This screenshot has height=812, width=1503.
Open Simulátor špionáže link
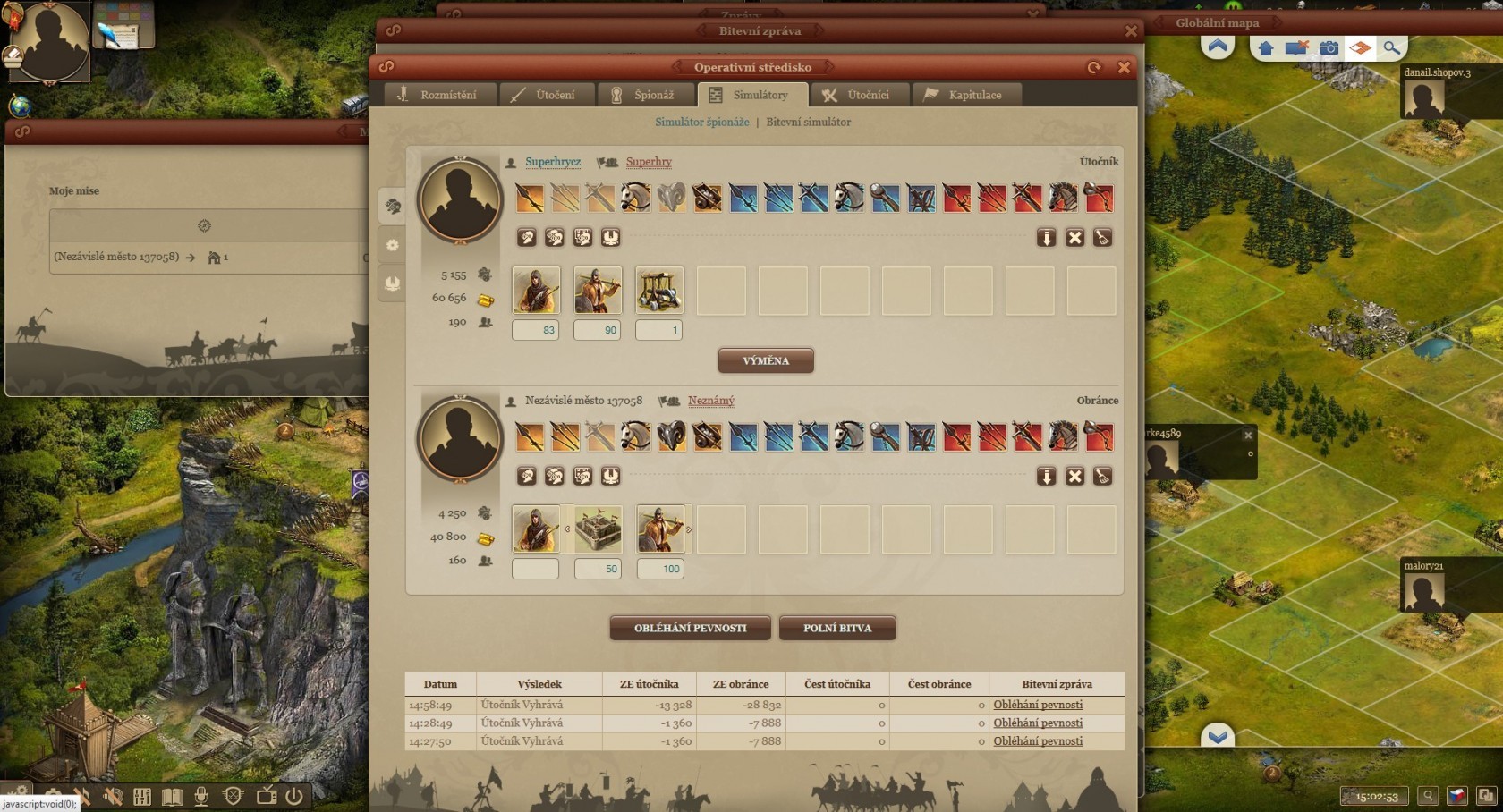click(702, 122)
